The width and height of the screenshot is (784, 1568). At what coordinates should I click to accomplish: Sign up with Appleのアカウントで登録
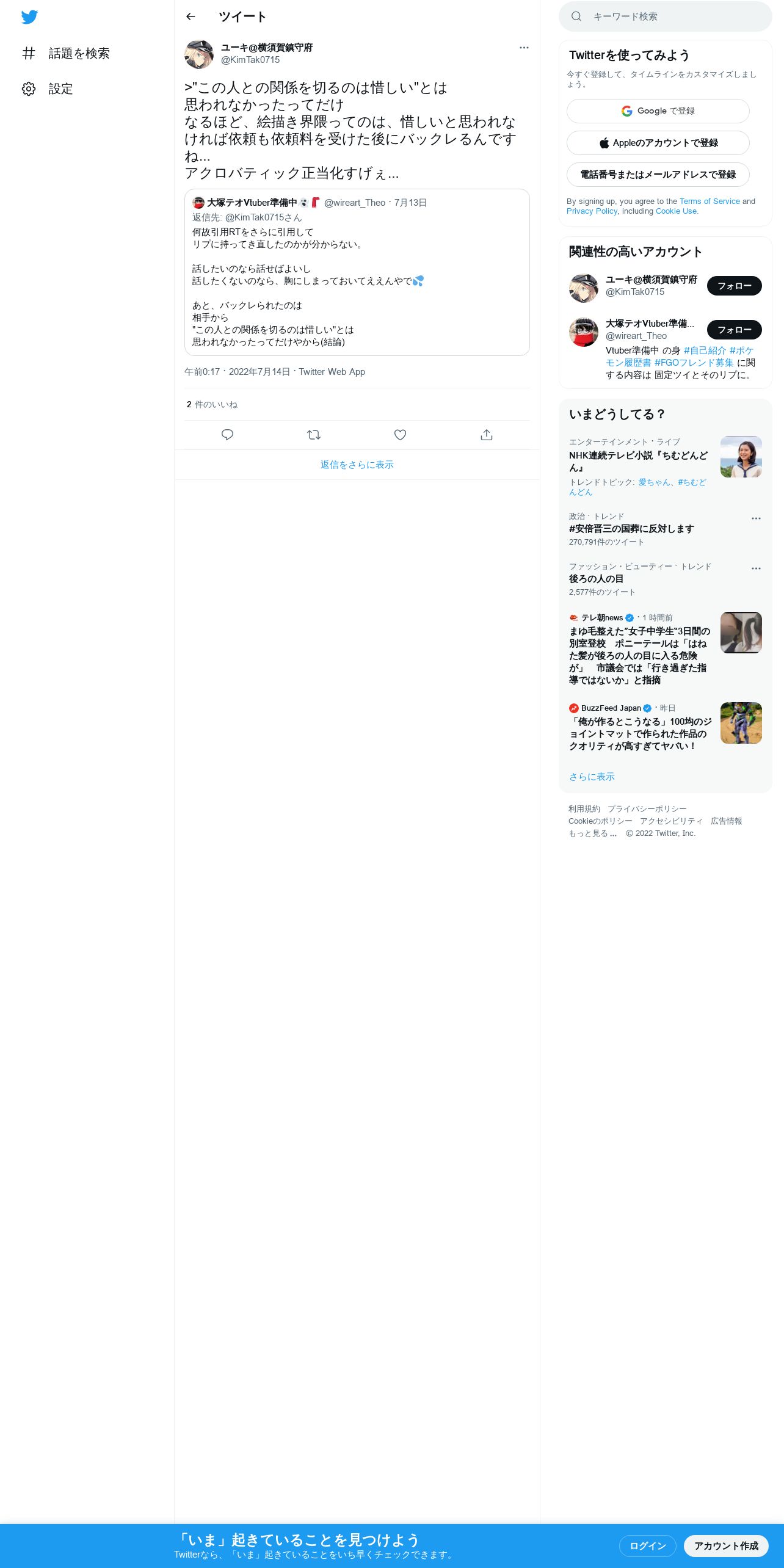(x=658, y=143)
